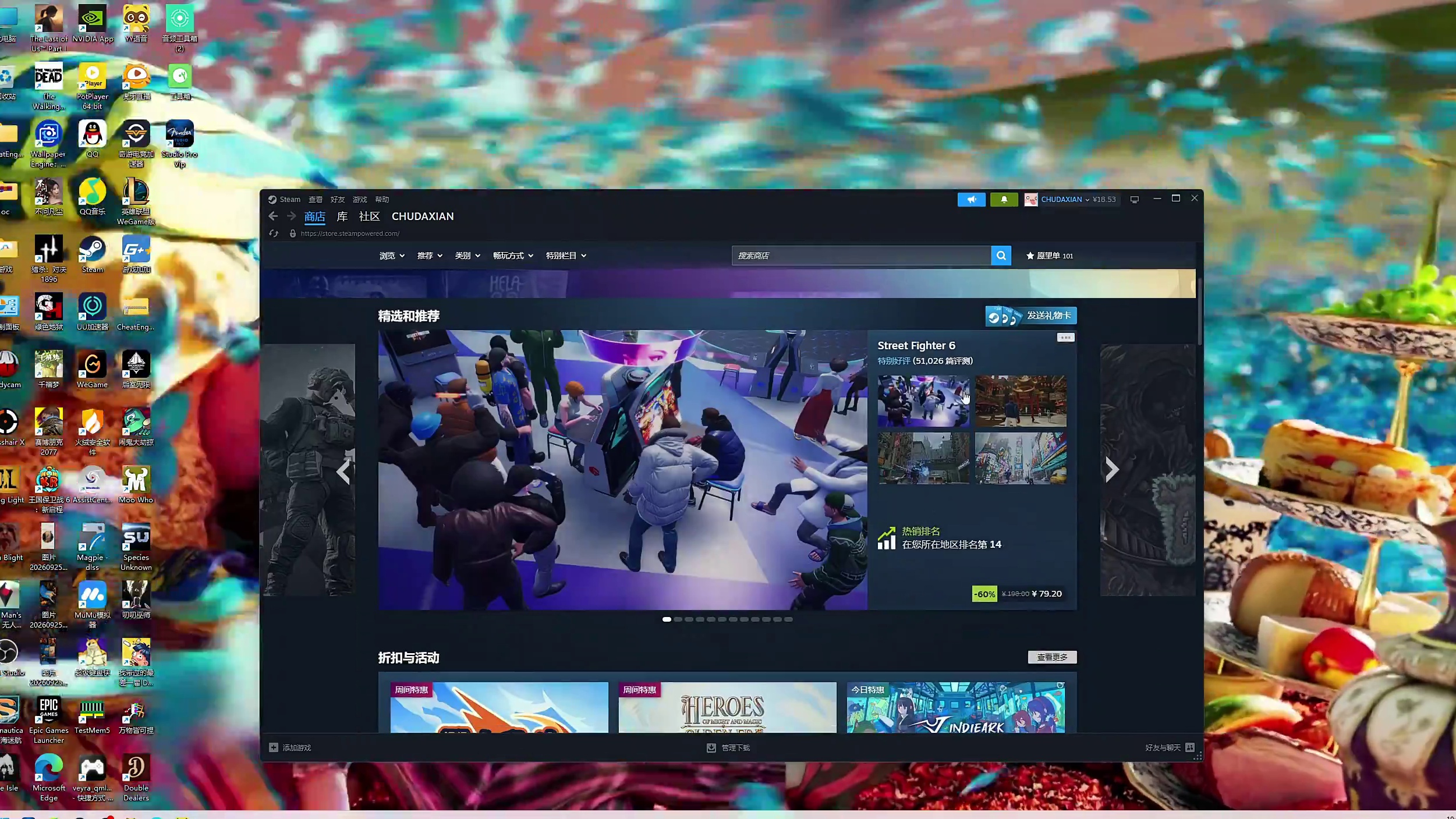Click the carousel previous arrow
The image size is (1456, 819).
343,471
